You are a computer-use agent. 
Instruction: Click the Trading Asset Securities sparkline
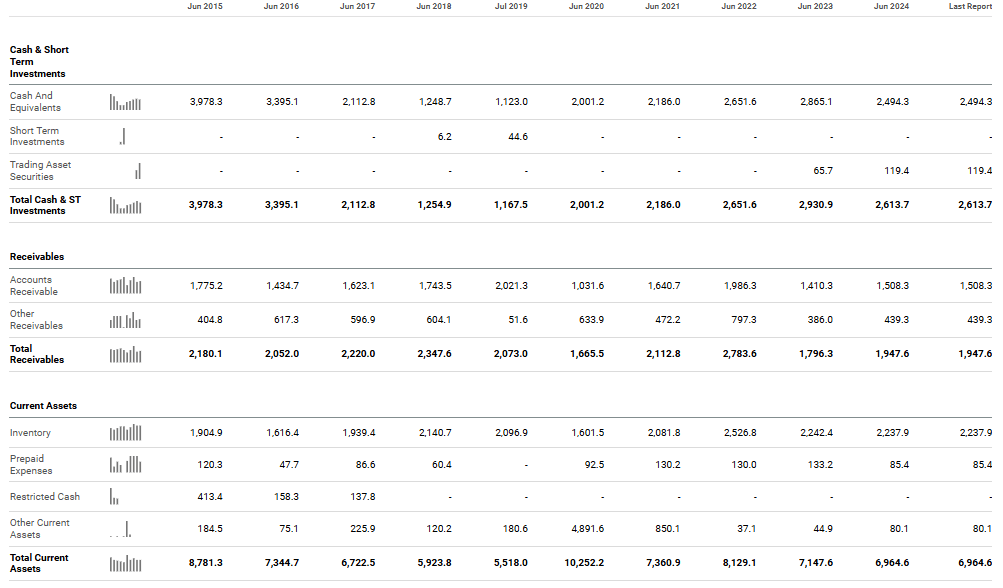(138, 171)
